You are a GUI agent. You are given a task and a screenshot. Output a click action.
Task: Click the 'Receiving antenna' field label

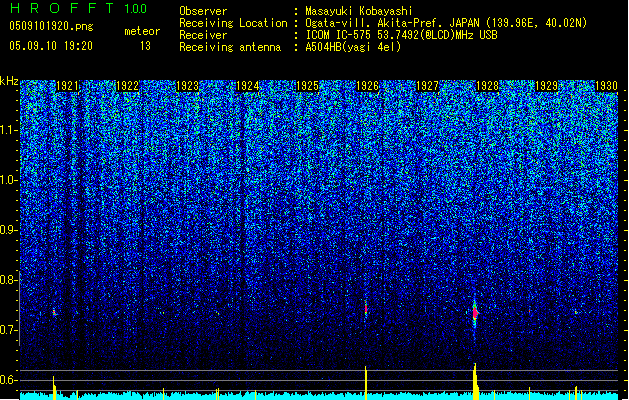(230, 47)
